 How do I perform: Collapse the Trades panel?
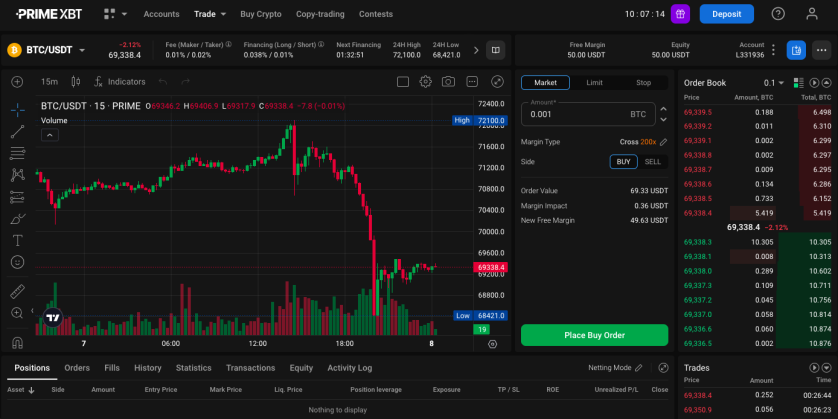click(826, 368)
